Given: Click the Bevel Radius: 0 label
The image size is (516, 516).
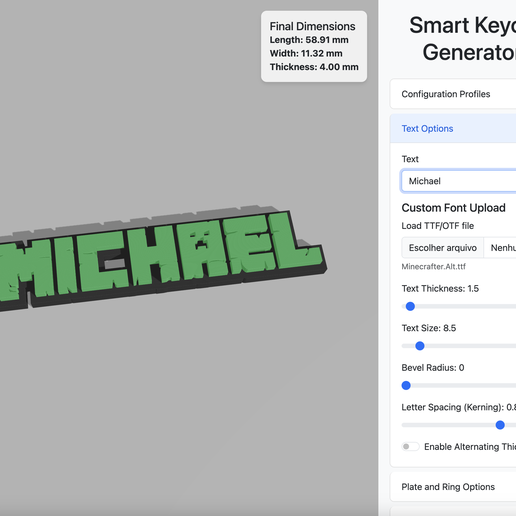Looking at the screenshot, I should point(433,368).
